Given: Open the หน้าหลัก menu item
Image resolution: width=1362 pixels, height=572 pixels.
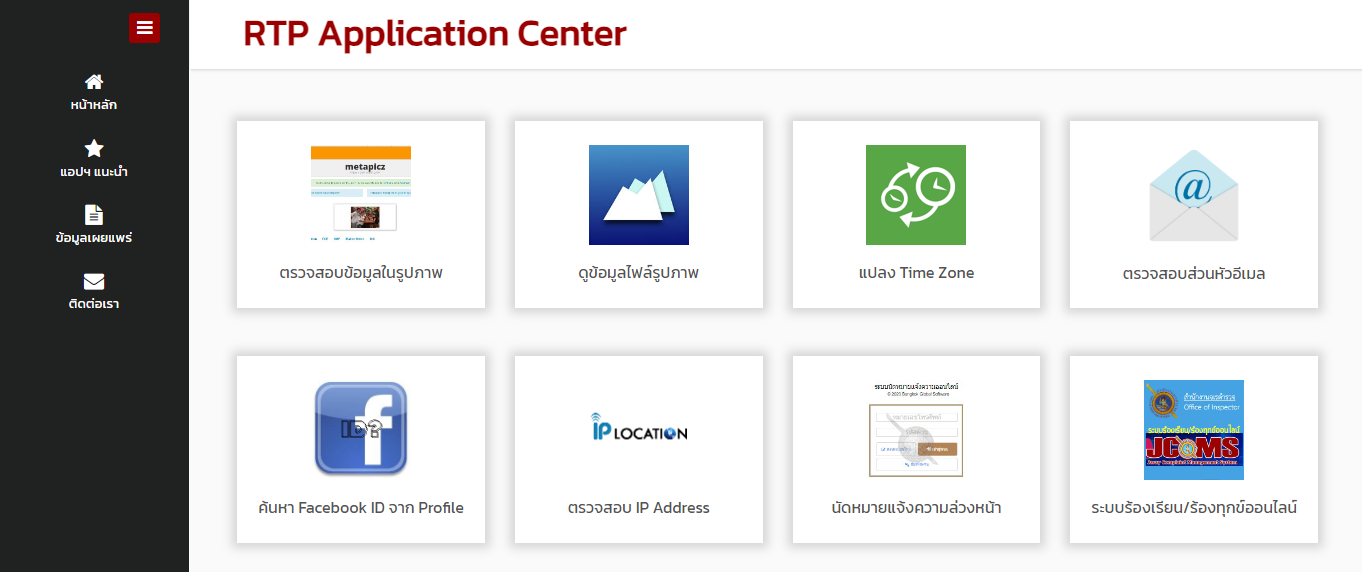Looking at the screenshot, I should 94,105.
